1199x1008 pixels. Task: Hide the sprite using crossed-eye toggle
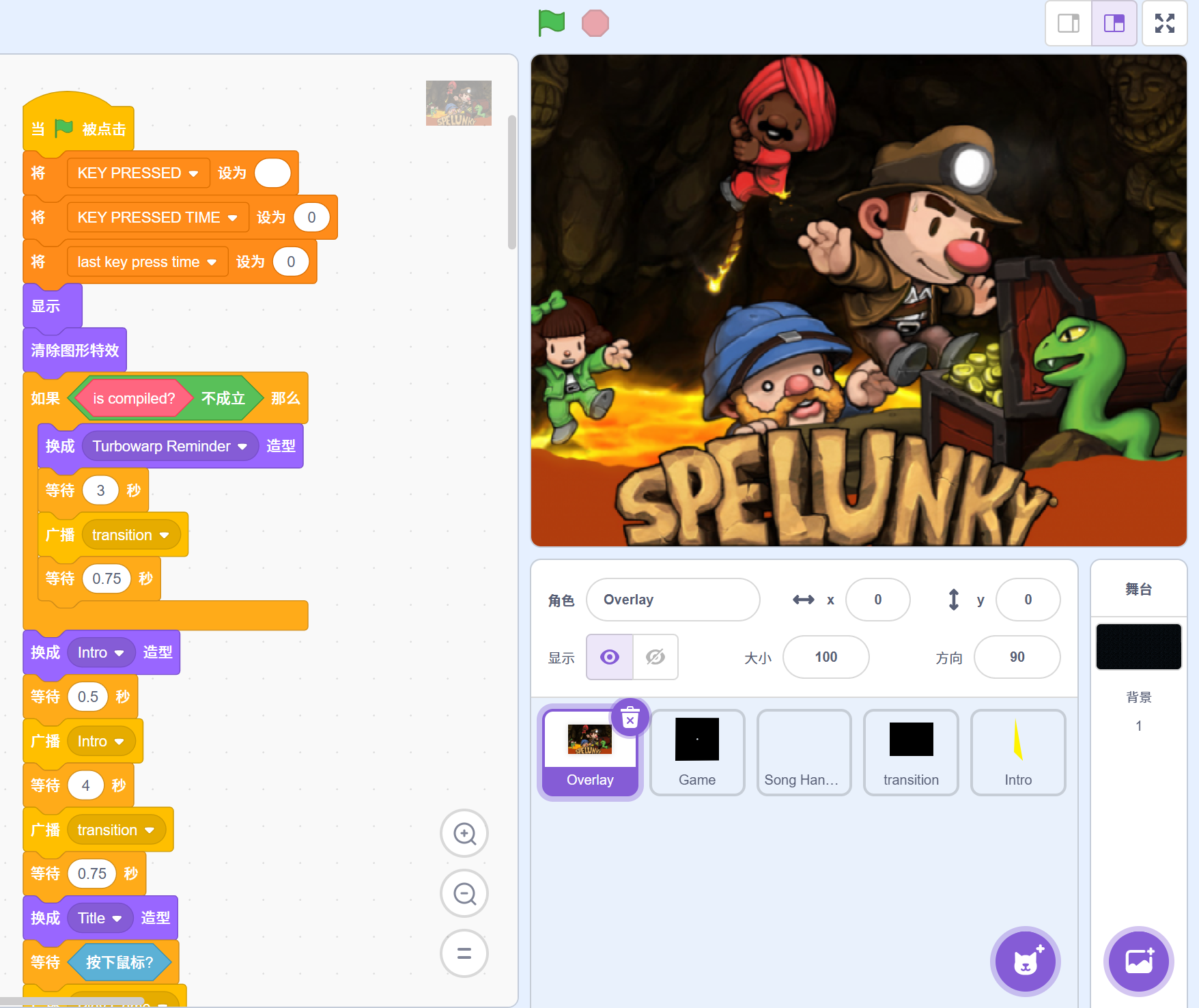tap(655, 657)
